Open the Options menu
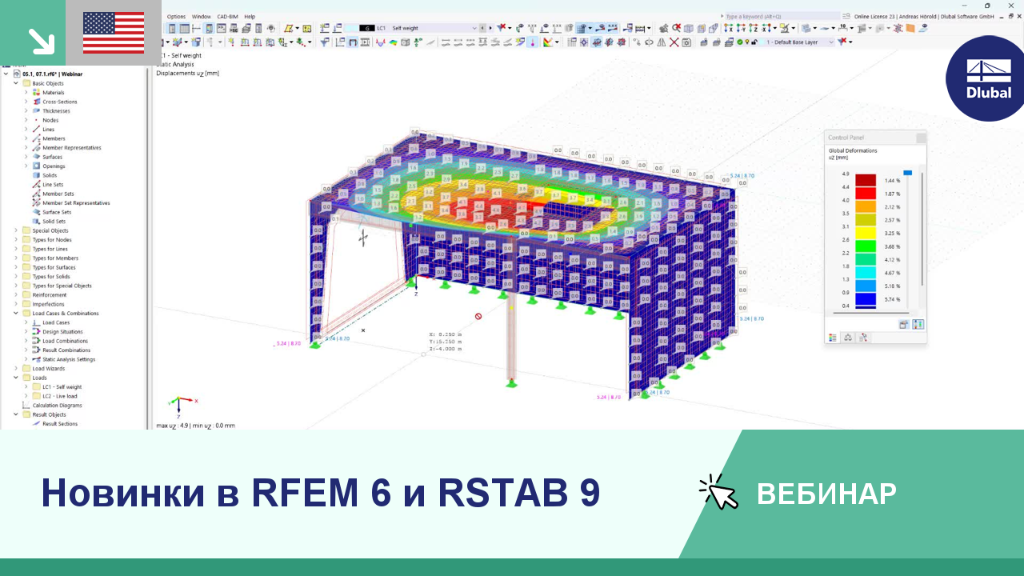 [x=176, y=16]
